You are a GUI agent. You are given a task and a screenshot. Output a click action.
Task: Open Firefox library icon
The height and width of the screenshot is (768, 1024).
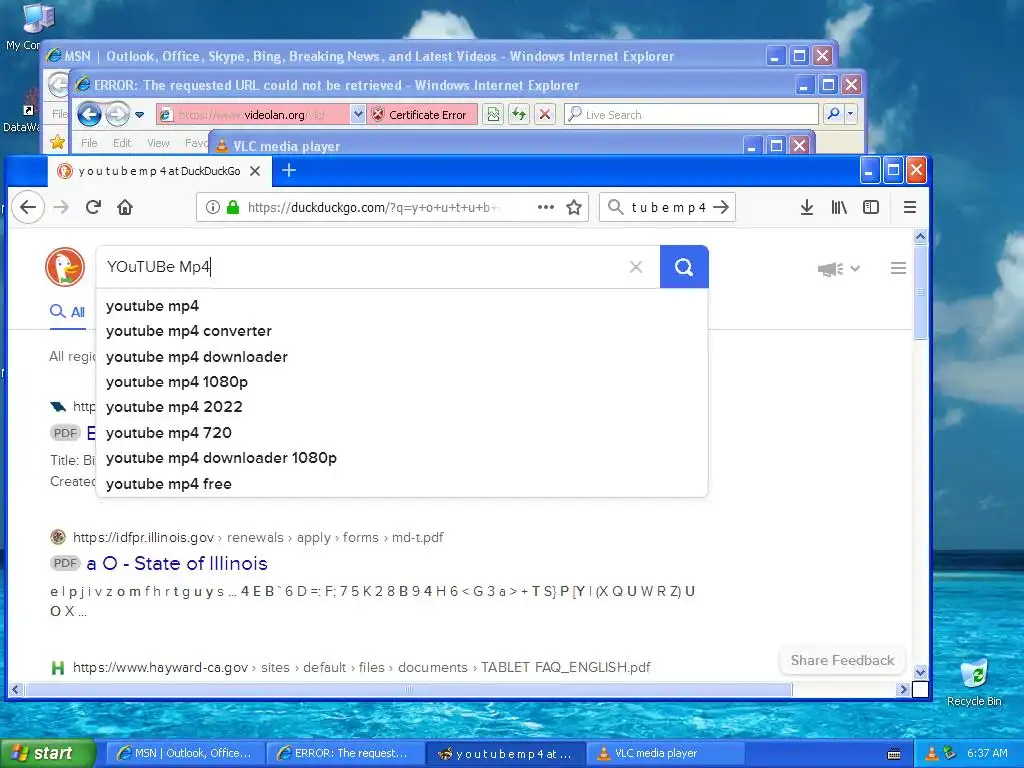(839, 208)
